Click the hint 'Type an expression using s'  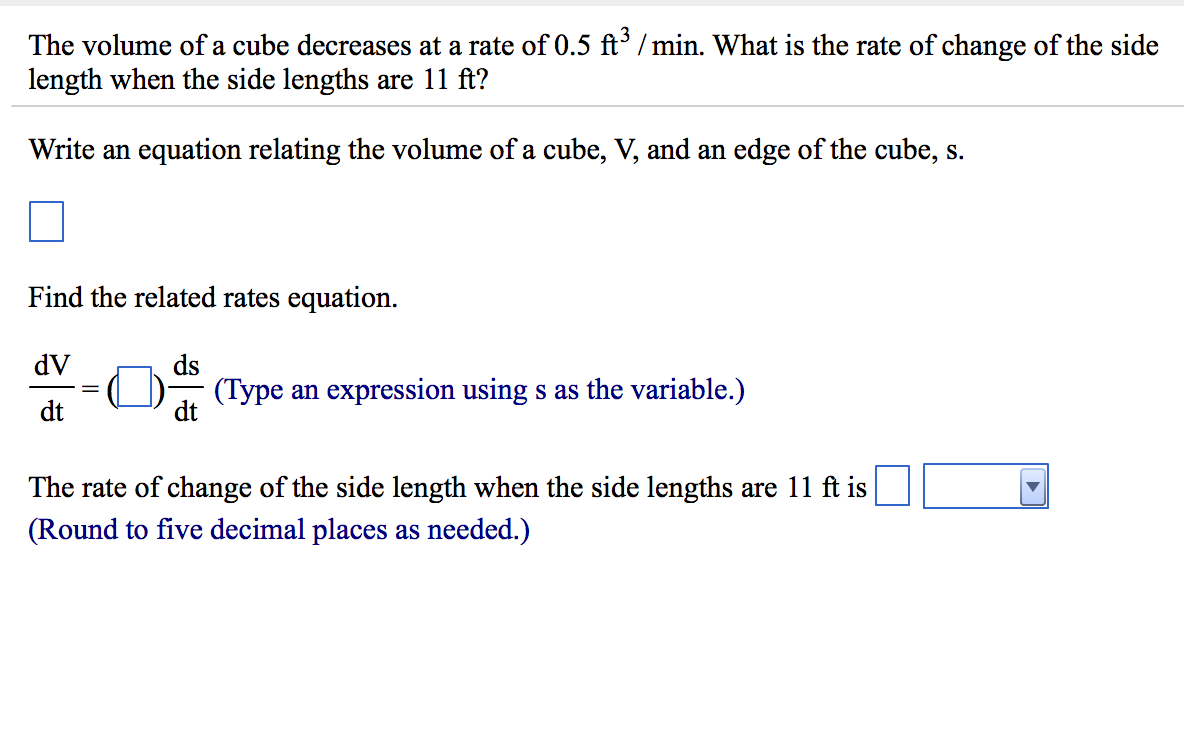point(480,389)
